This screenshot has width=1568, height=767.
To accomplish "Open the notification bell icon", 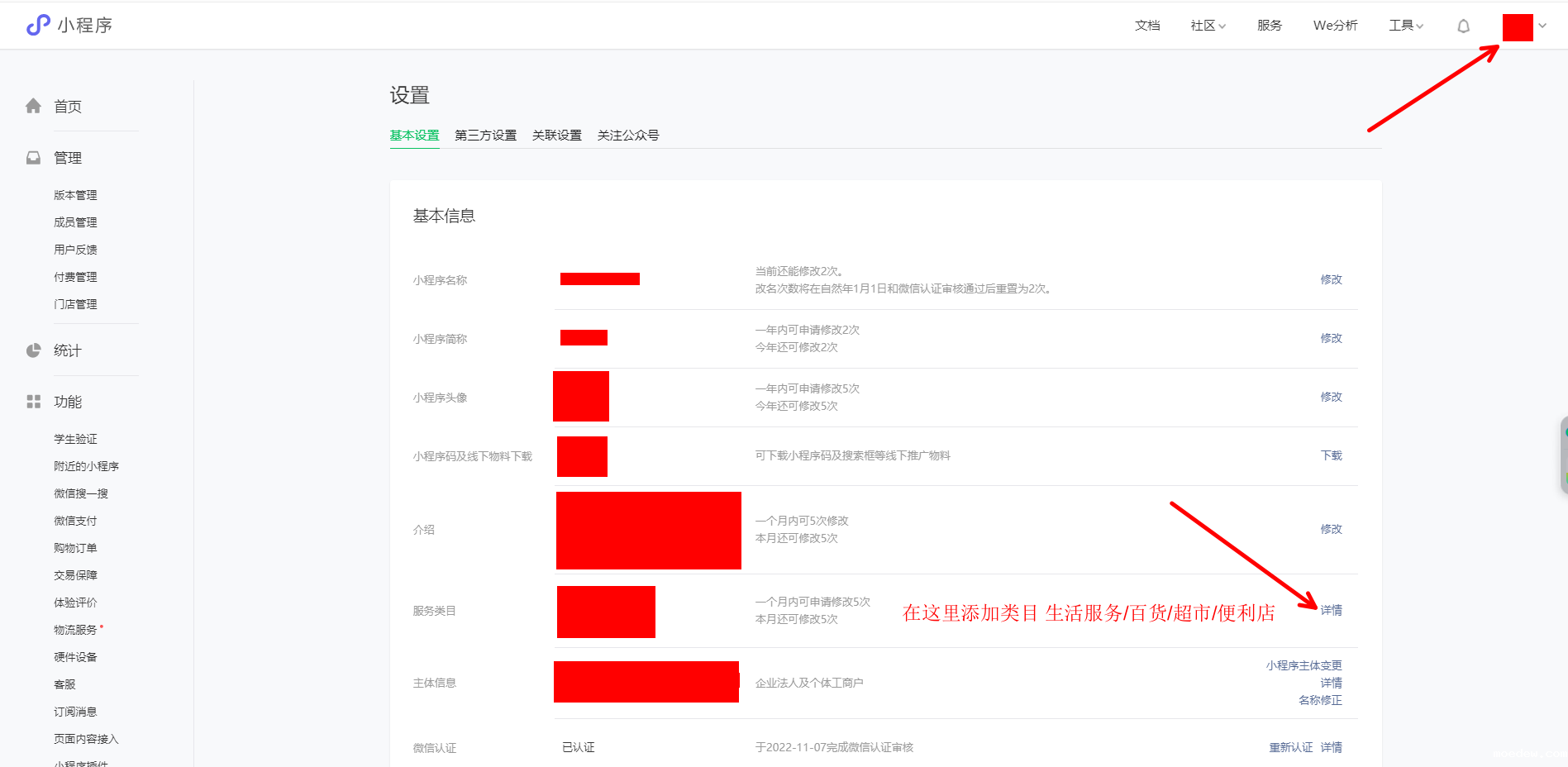I will (x=1463, y=26).
